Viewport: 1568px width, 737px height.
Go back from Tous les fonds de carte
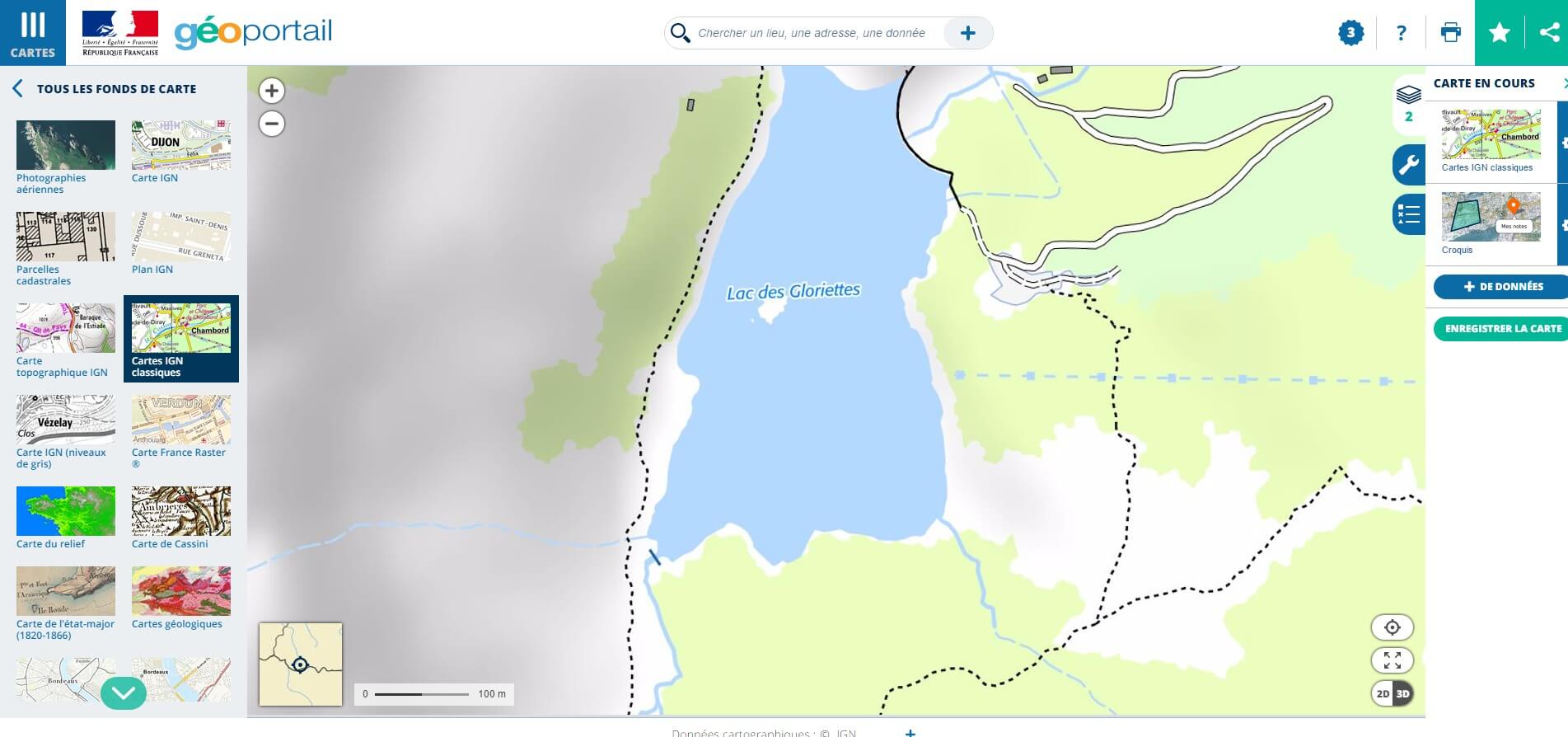(x=17, y=89)
